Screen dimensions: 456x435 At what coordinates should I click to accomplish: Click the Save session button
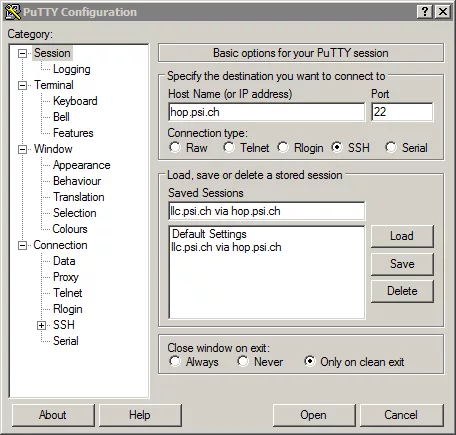(x=402, y=264)
